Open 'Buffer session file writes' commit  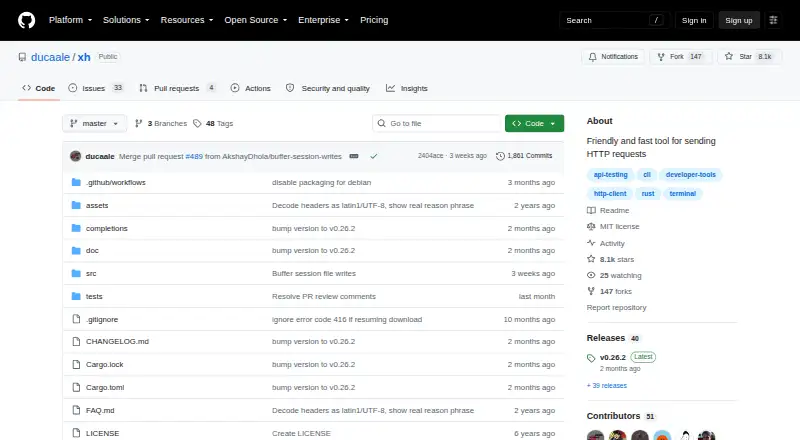314,274
